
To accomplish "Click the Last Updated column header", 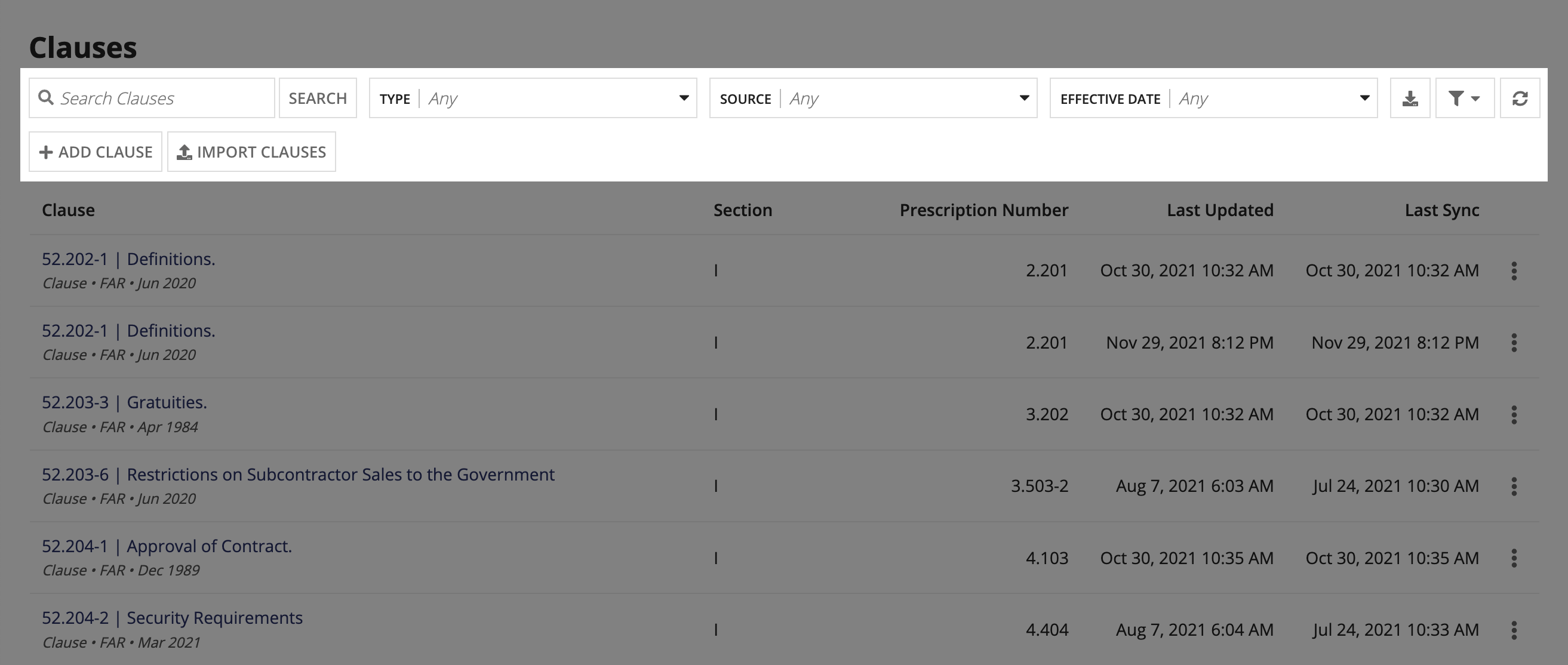I will (x=1220, y=210).
